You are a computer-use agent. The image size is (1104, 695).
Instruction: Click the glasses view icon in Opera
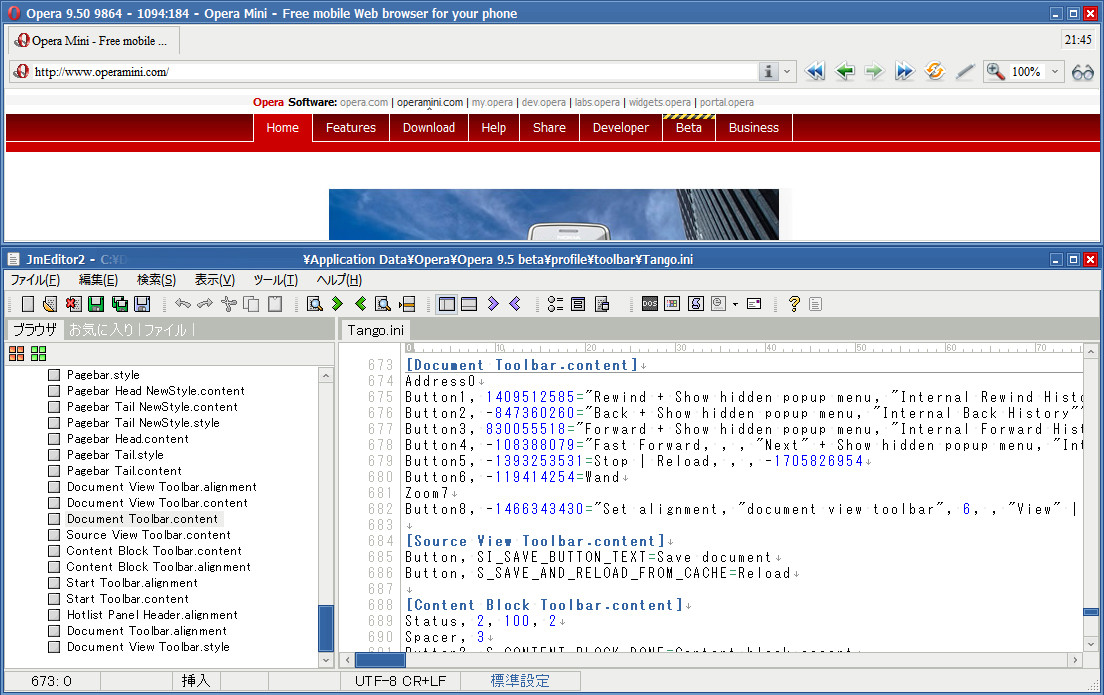(1082, 72)
